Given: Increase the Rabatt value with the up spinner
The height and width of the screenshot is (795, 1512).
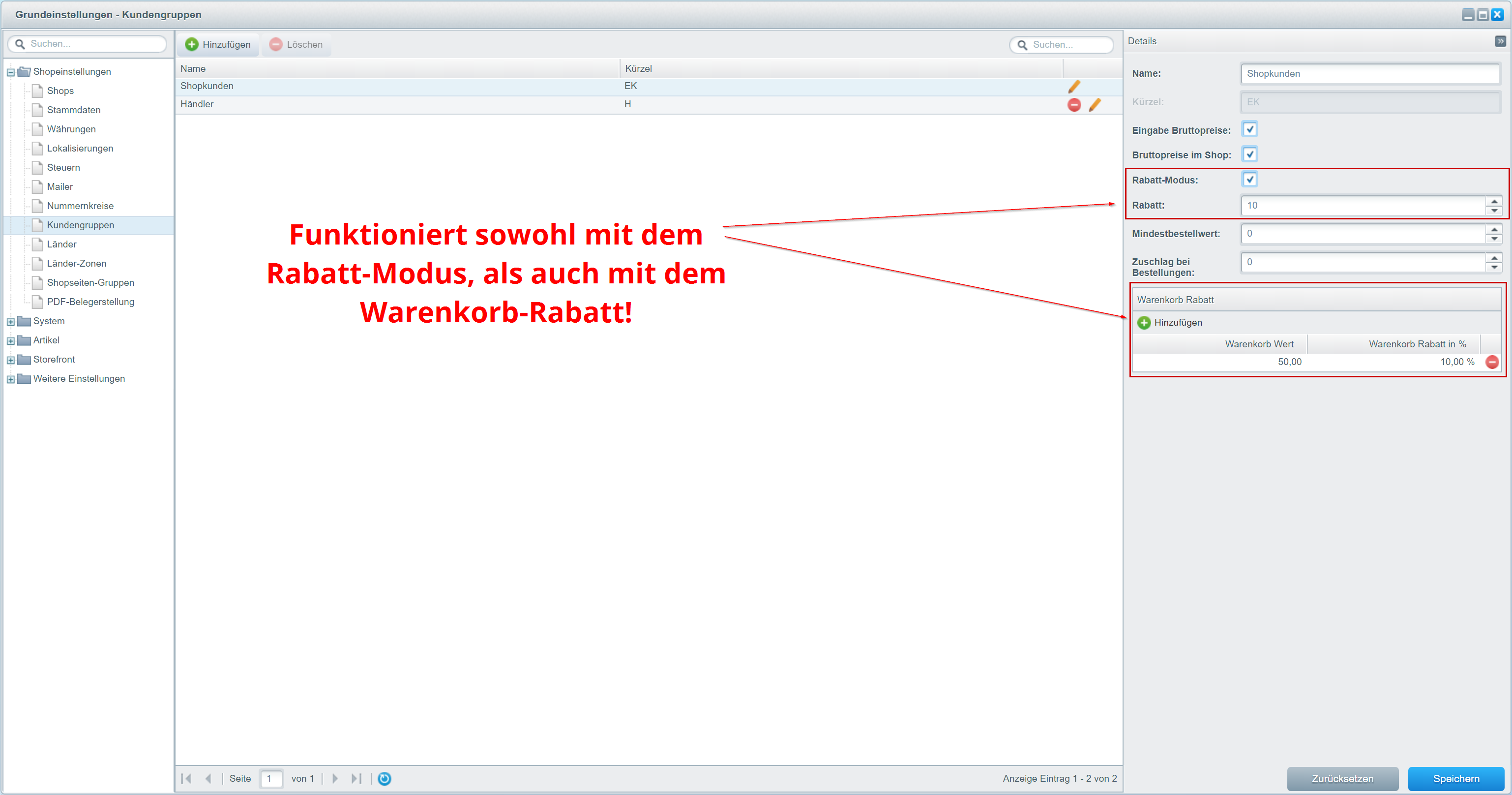Looking at the screenshot, I should tap(1493, 201).
